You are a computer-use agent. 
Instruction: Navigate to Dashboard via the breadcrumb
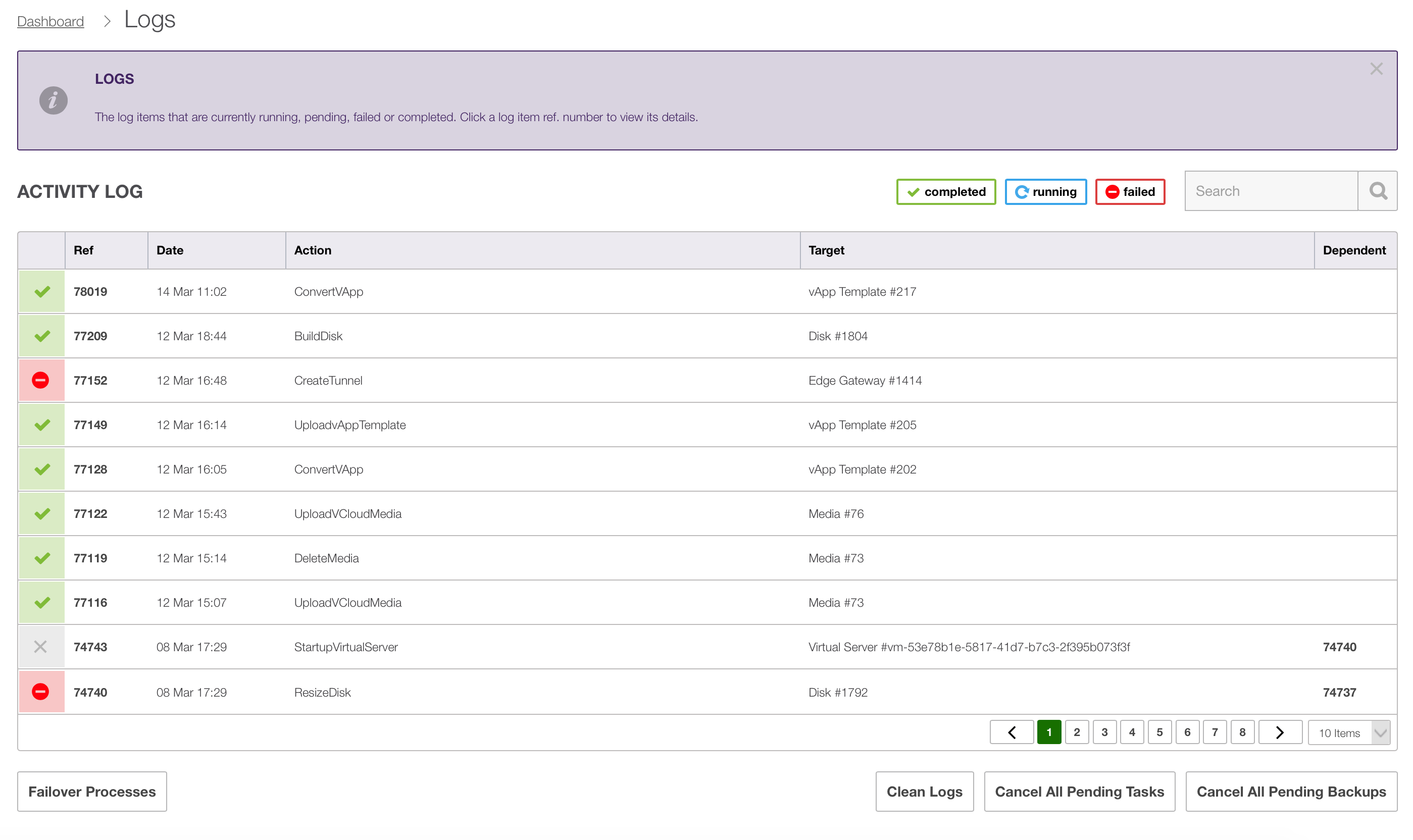50,21
